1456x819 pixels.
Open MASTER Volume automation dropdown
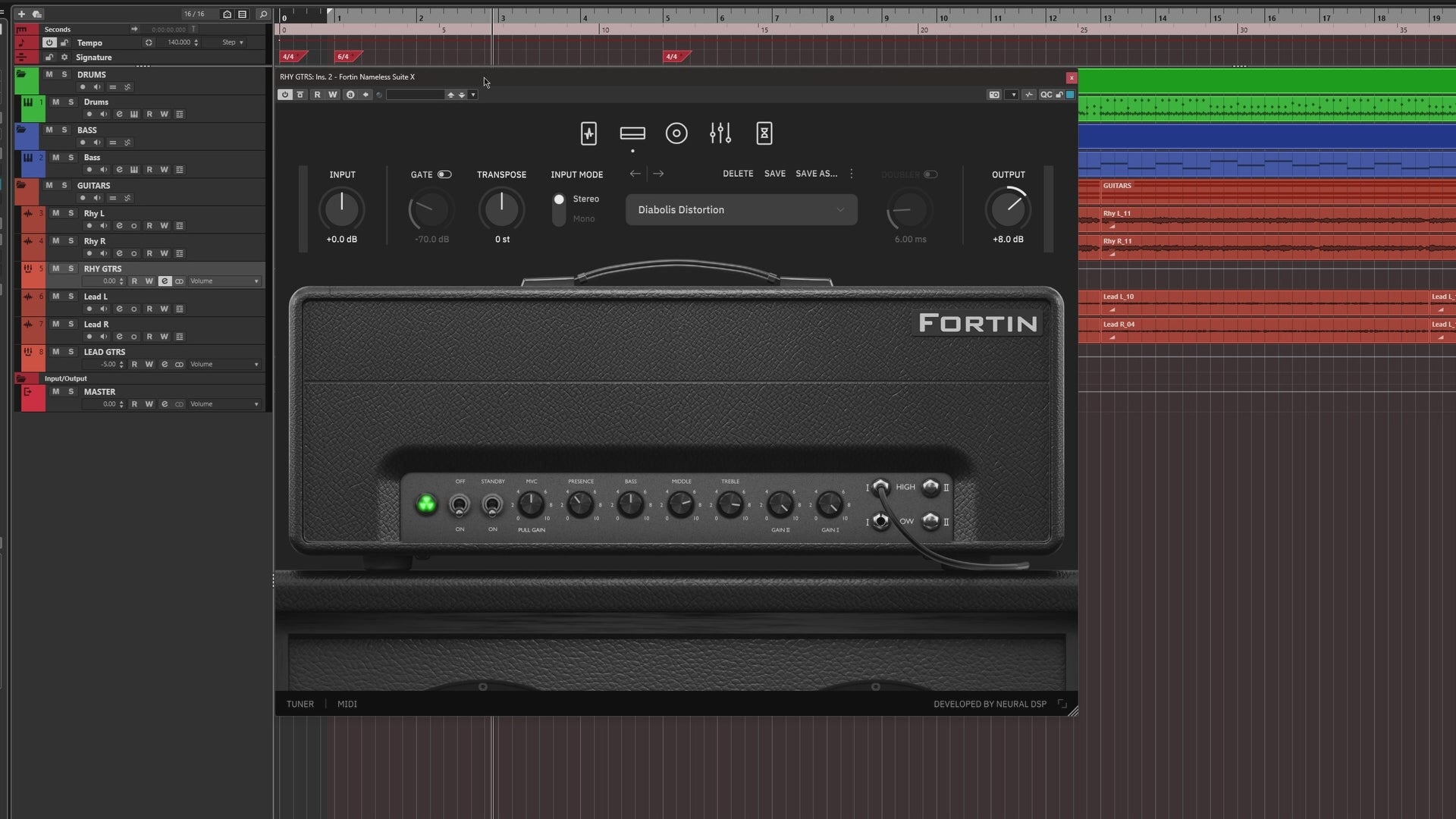point(224,404)
